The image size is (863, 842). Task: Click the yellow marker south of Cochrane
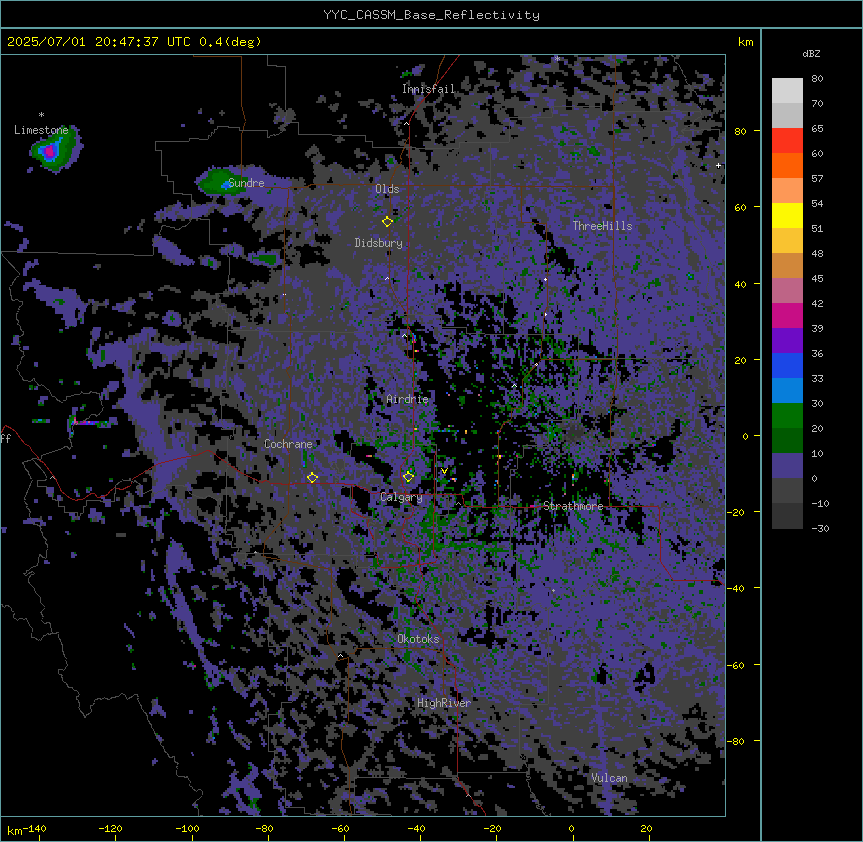pos(312,477)
